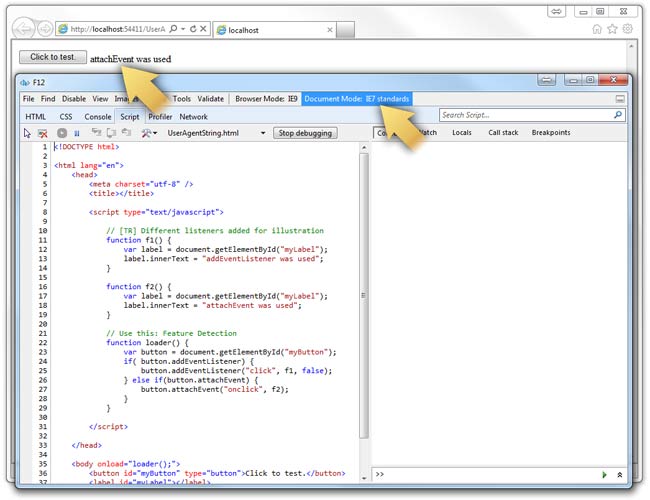Image resolution: width=650 pixels, height=500 pixels.
Task: Switch to the HTML tab
Action: [x=36, y=117]
